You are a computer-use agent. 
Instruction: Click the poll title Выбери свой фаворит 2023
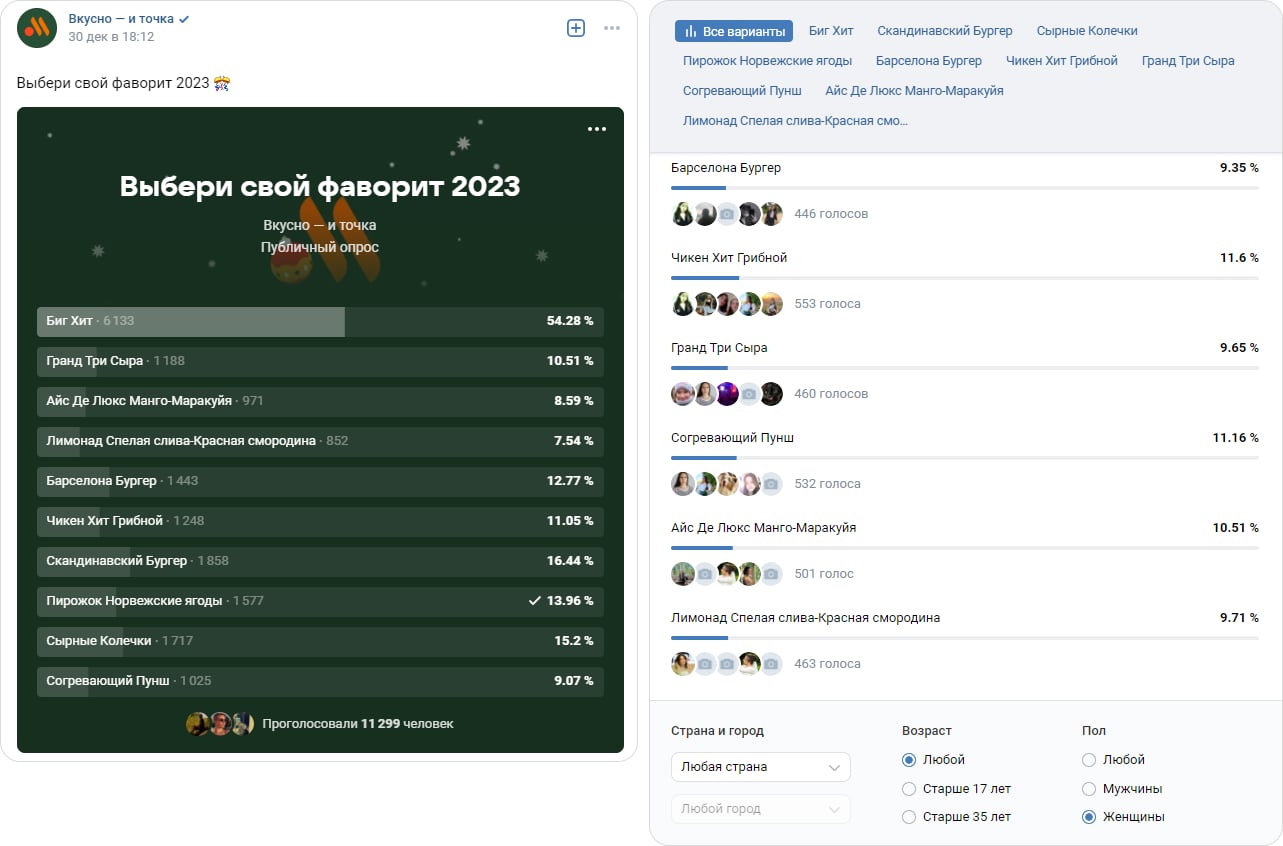(320, 187)
